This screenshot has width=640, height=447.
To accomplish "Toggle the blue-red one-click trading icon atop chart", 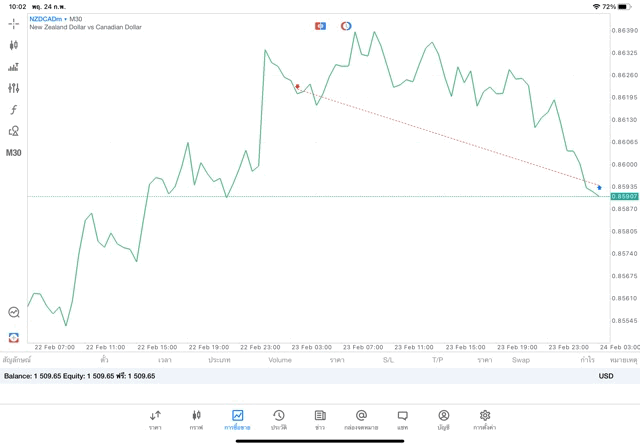I will pos(320,26).
